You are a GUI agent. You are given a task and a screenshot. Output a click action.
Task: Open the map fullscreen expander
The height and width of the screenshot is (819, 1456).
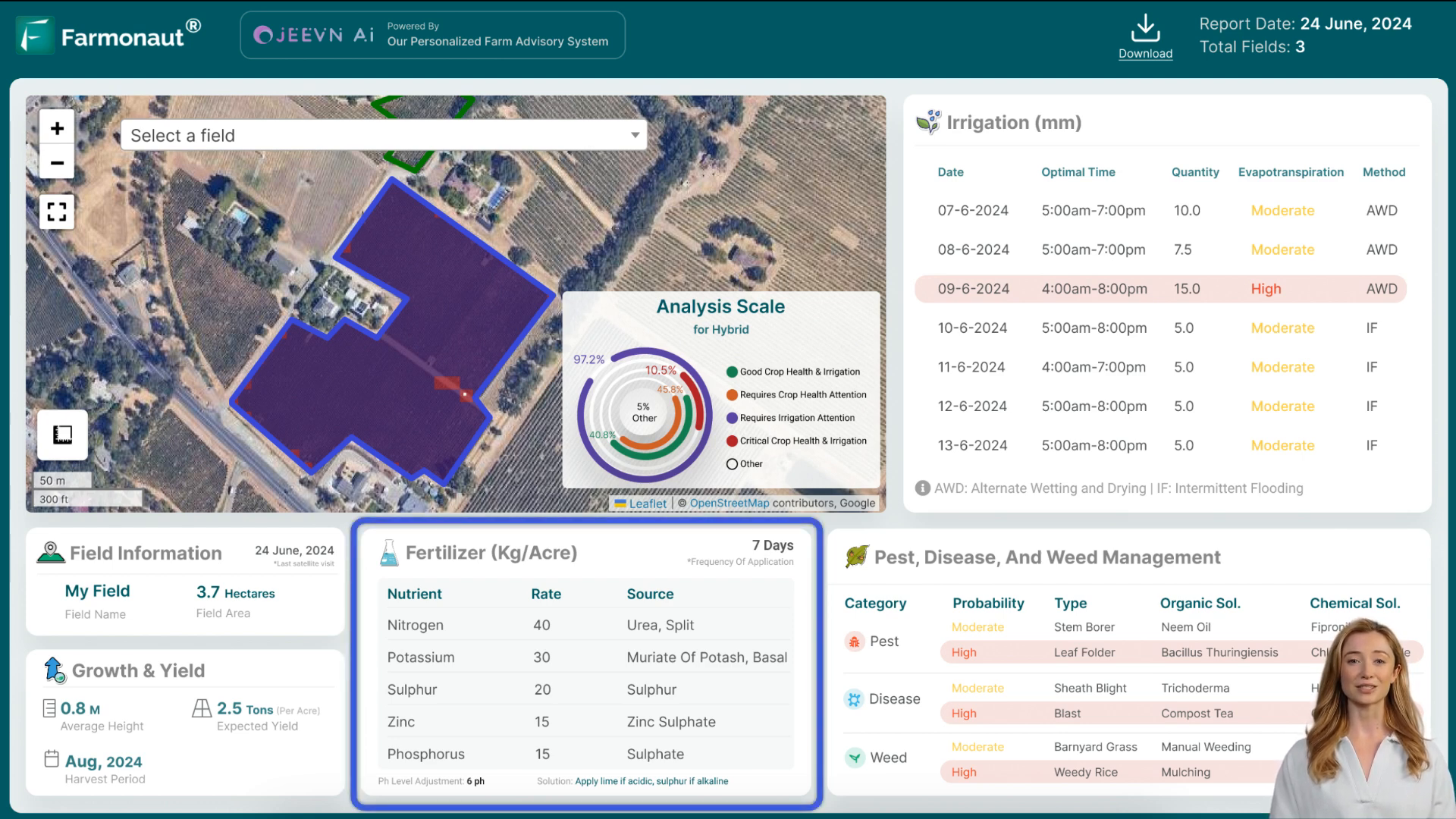57,211
